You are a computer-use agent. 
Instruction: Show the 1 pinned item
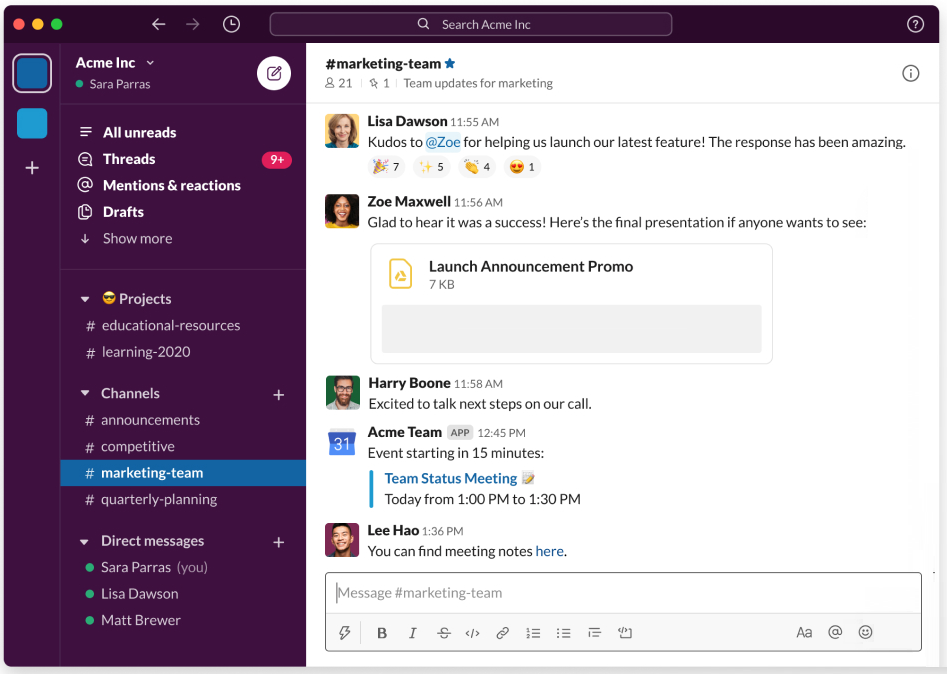click(380, 83)
